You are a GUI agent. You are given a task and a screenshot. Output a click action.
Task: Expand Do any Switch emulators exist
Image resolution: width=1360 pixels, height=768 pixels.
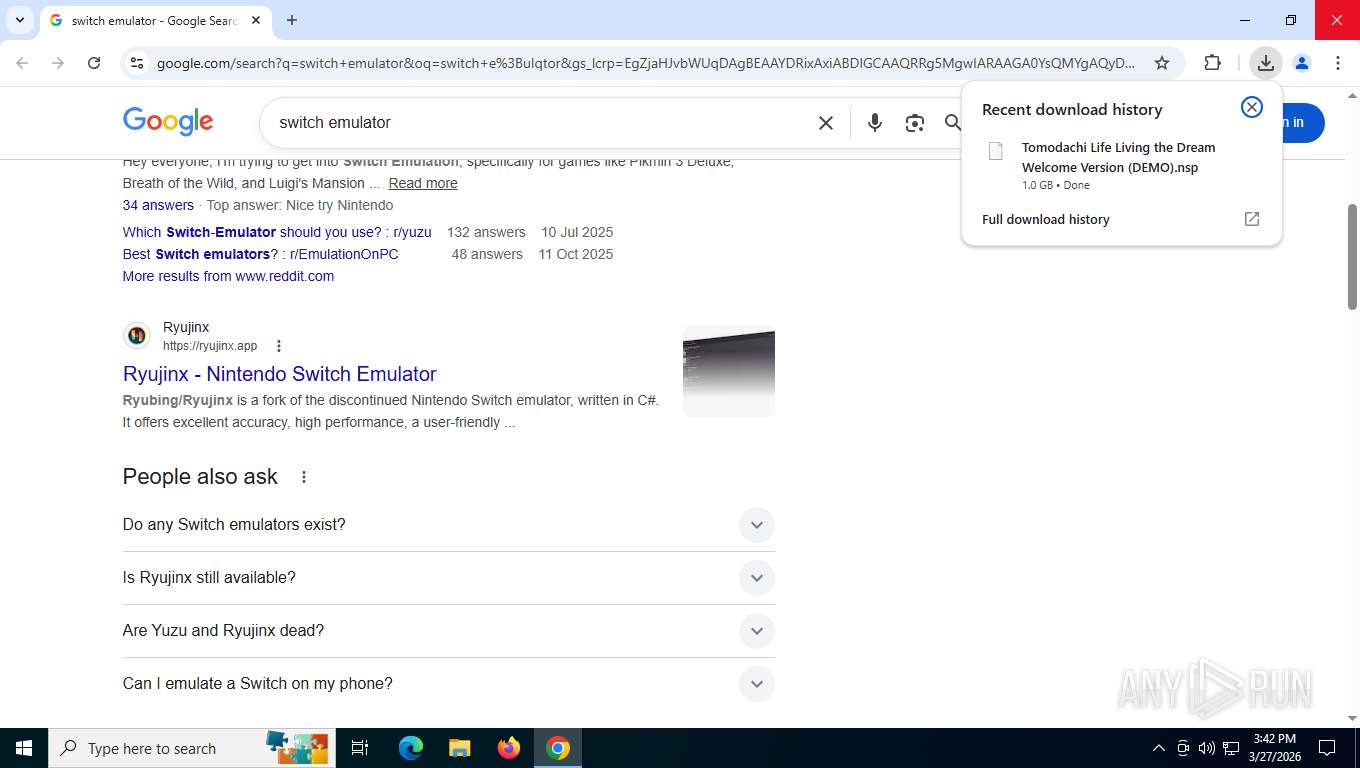click(449, 525)
